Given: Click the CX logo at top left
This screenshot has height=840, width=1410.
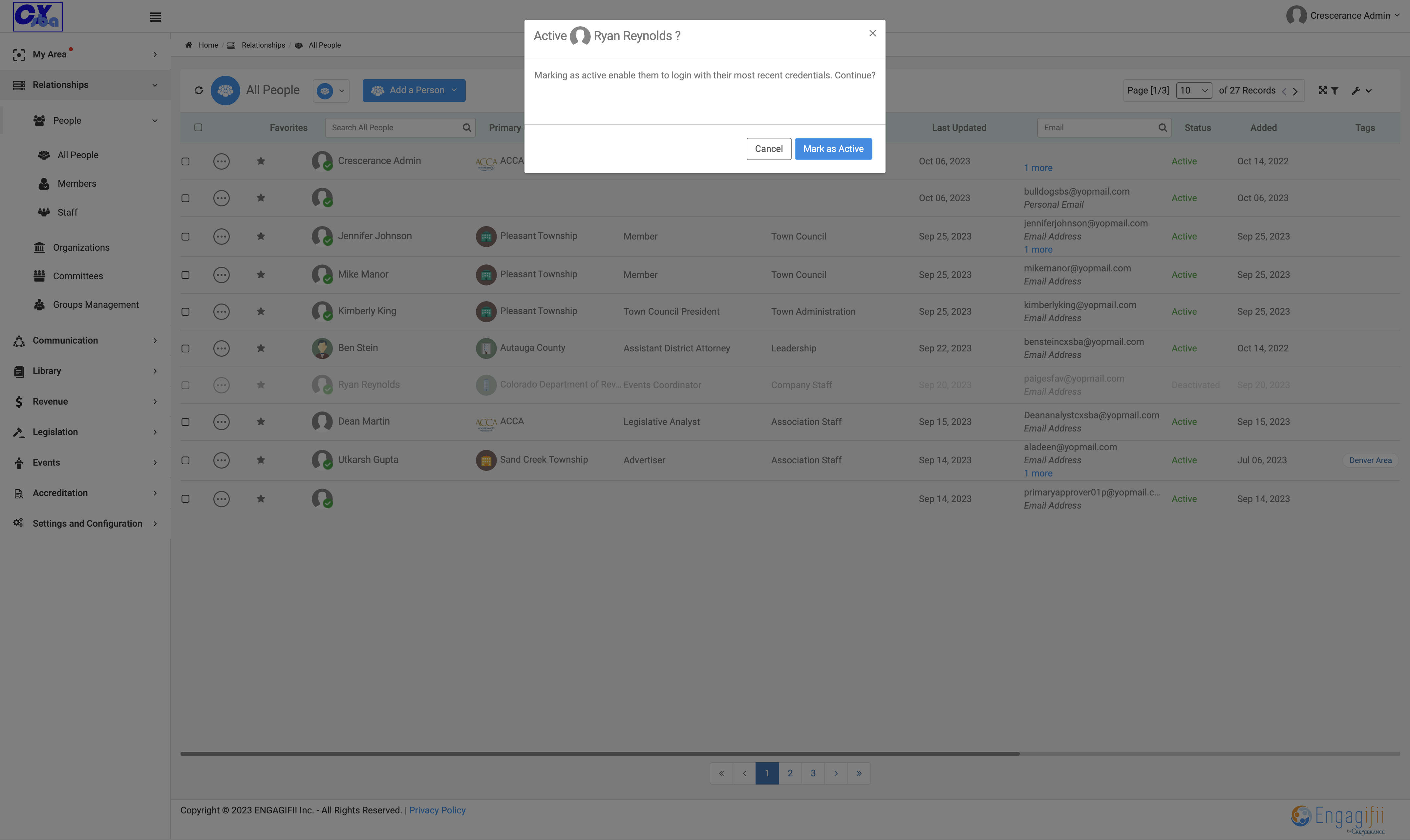Looking at the screenshot, I should (x=38, y=16).
